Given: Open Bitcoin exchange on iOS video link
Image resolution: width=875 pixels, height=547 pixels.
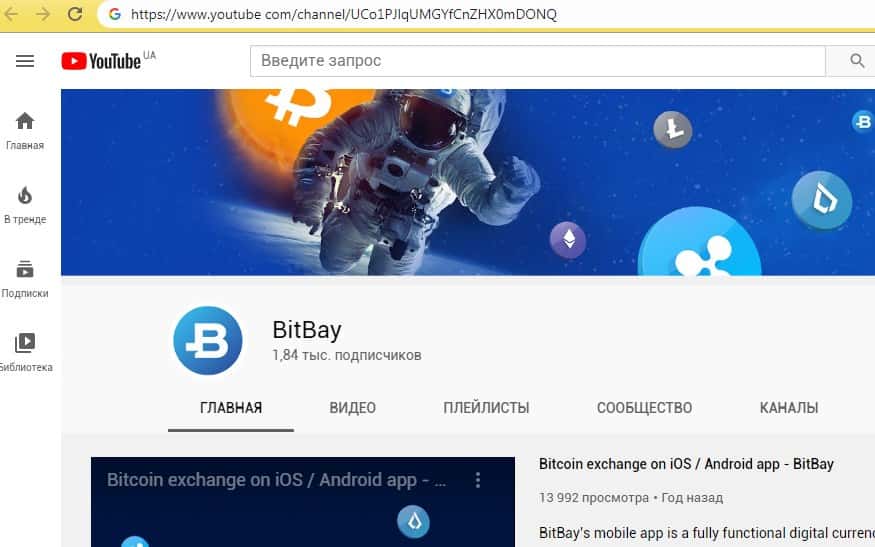Looking at the screenshot, I should [686, 464].
